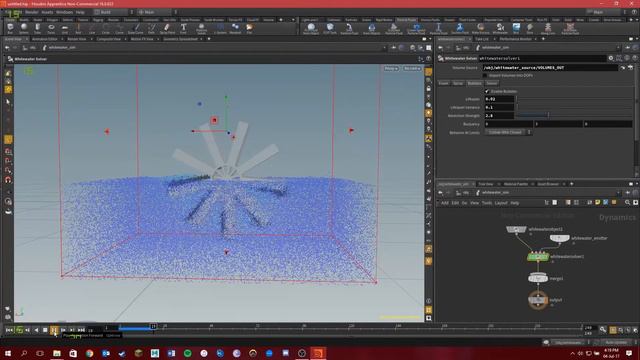Screen dimensions: 640x360
Task: Jump to first frame on playbar
Action: point(9,330)
